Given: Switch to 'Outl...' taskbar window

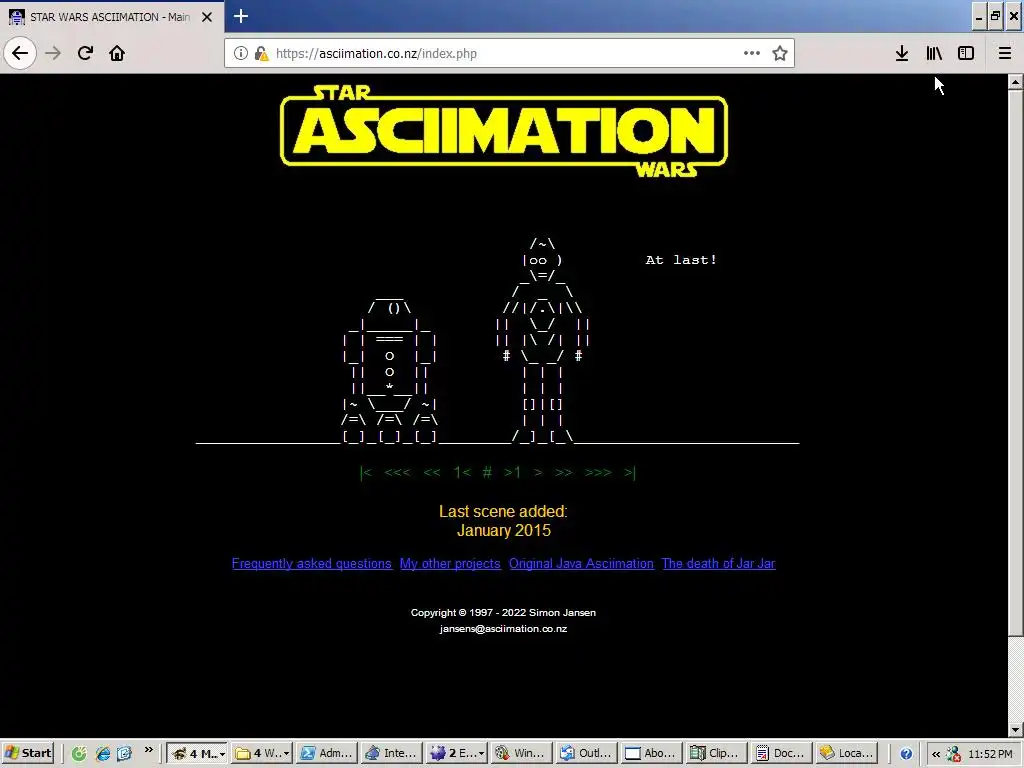Looking at the screenshot, I should click(586, 753).
